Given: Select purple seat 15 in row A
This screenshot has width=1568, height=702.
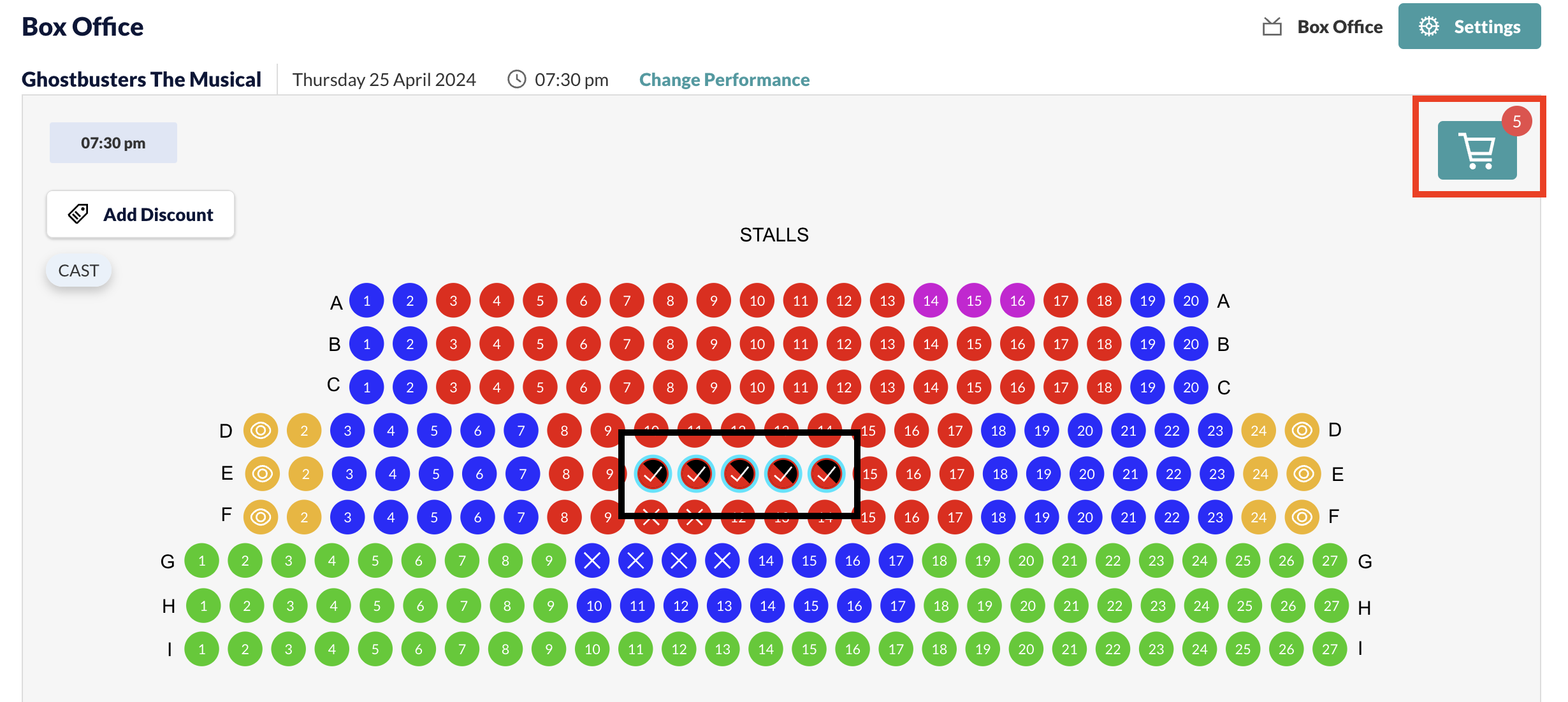Looking at the screenshot, I should (974, 301).
